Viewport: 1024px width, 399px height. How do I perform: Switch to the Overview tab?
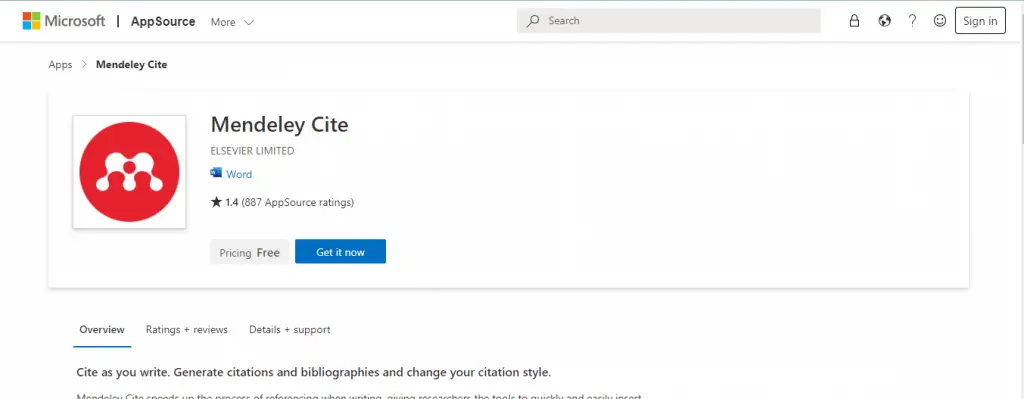102,330
